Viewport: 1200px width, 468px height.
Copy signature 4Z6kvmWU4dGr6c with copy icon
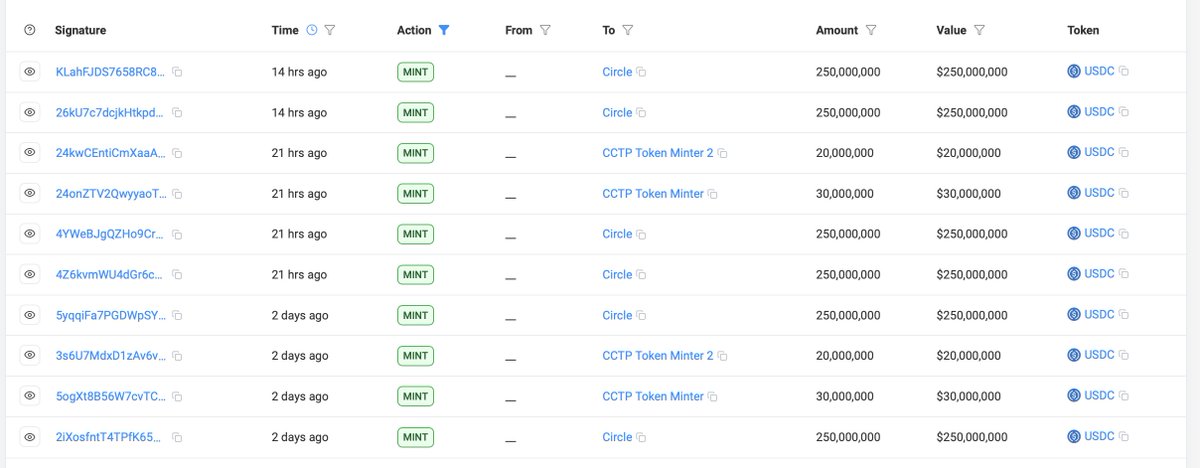click(177, 275)
